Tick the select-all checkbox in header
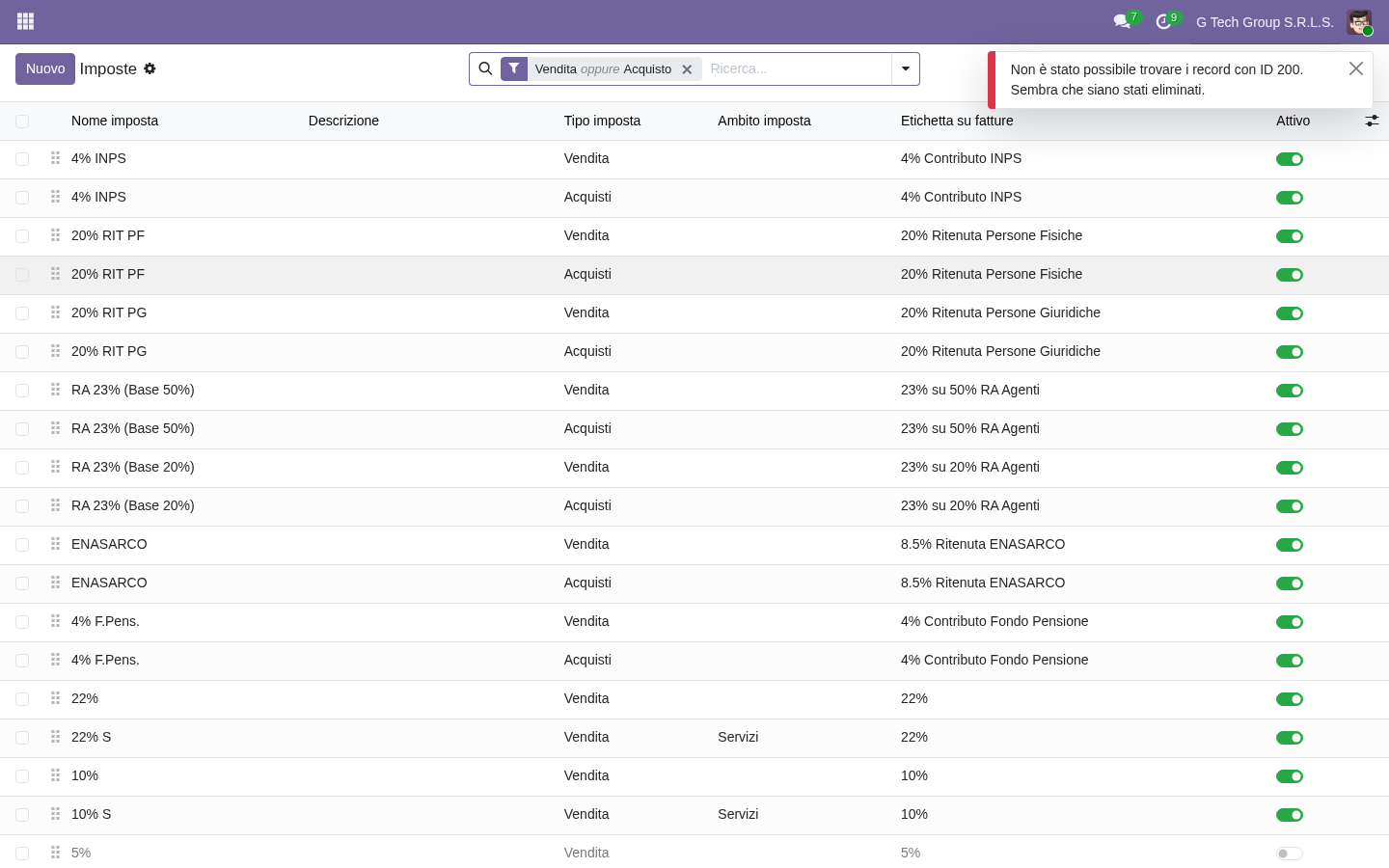This screenshot has height=868, width=1389. click(22, 122)
